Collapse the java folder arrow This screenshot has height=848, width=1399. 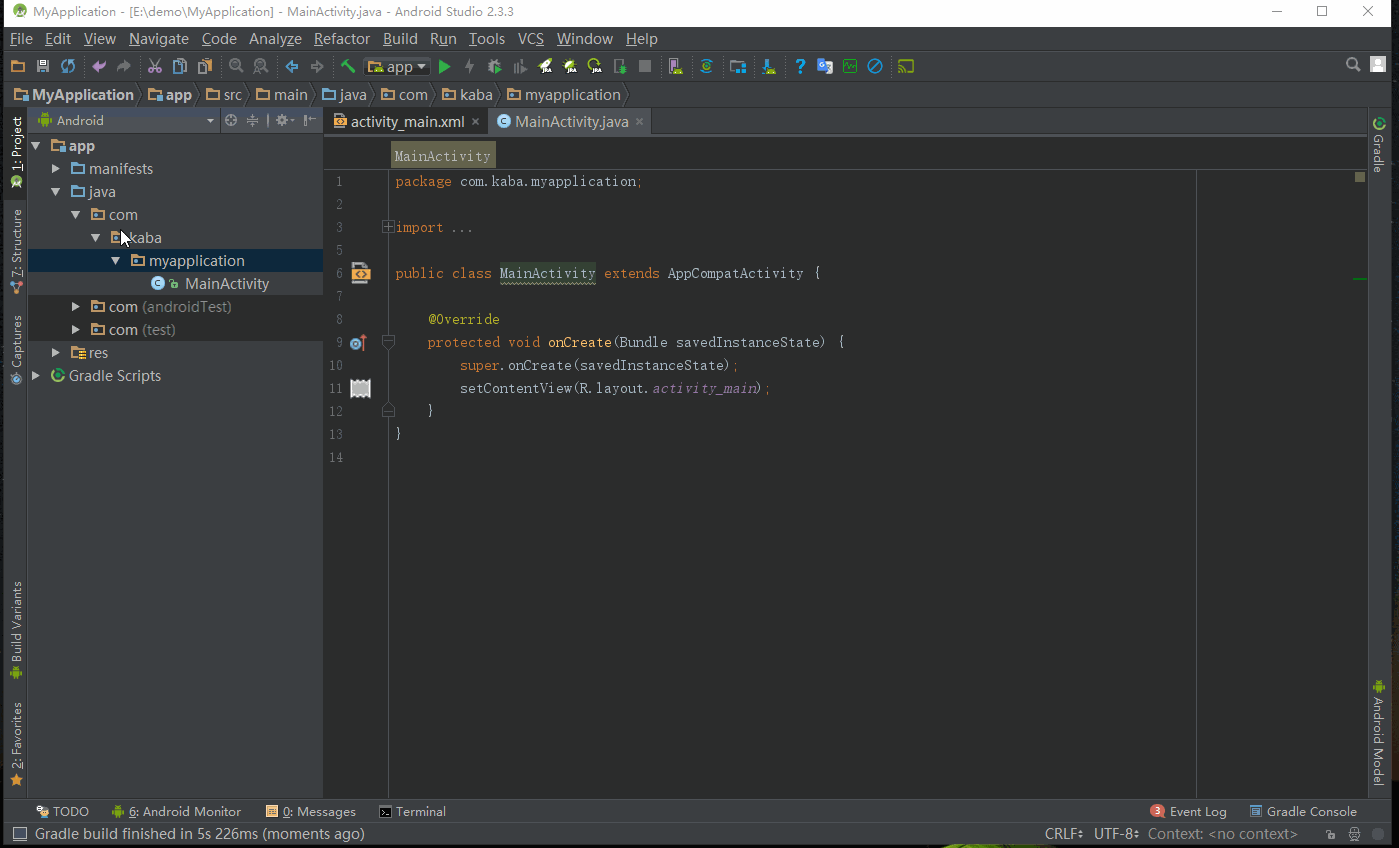point(56,192)
